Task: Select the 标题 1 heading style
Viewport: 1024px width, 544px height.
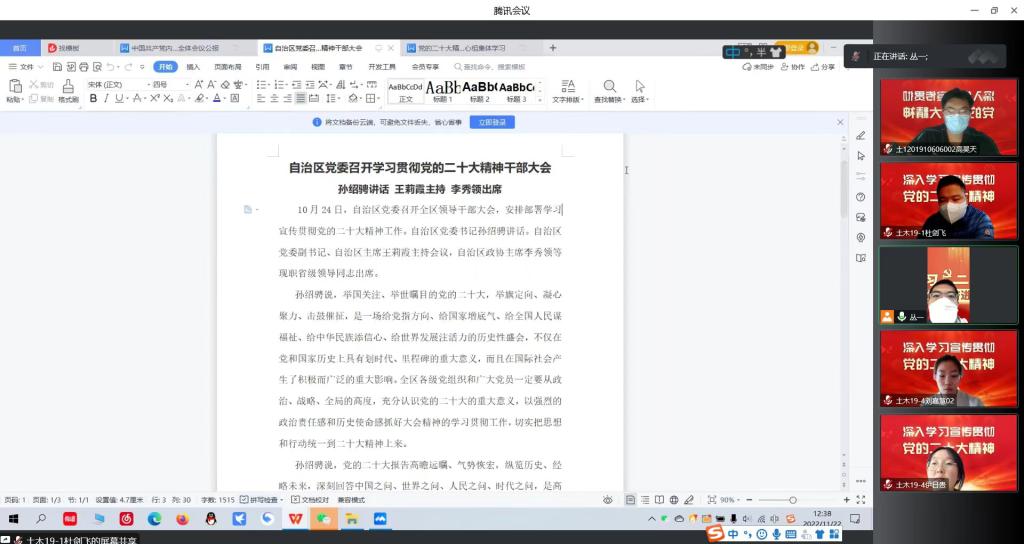Action: click(x=443, y=90)
